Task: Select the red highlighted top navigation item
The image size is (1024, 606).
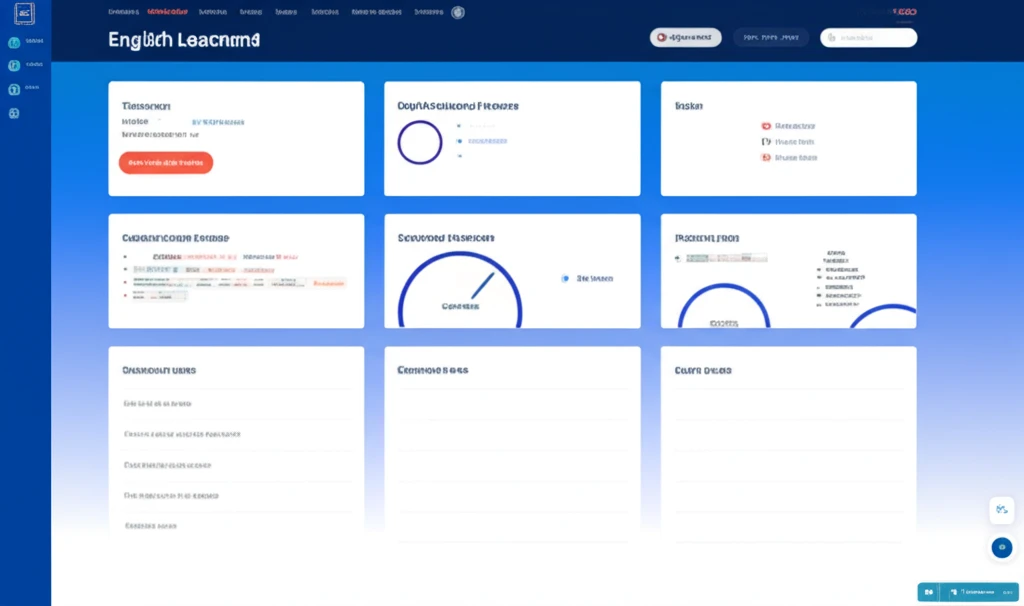Action: (167, 12)
